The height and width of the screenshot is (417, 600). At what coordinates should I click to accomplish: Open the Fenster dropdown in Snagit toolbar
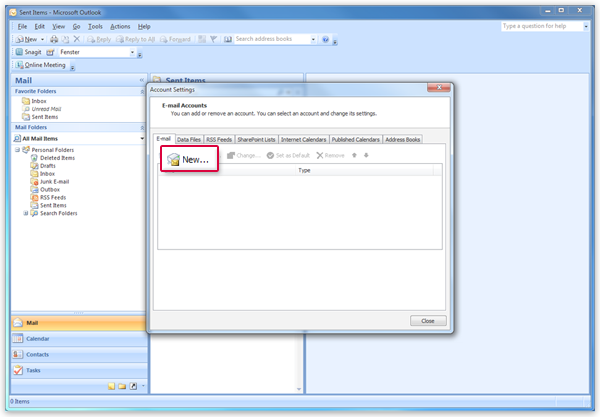132,52
